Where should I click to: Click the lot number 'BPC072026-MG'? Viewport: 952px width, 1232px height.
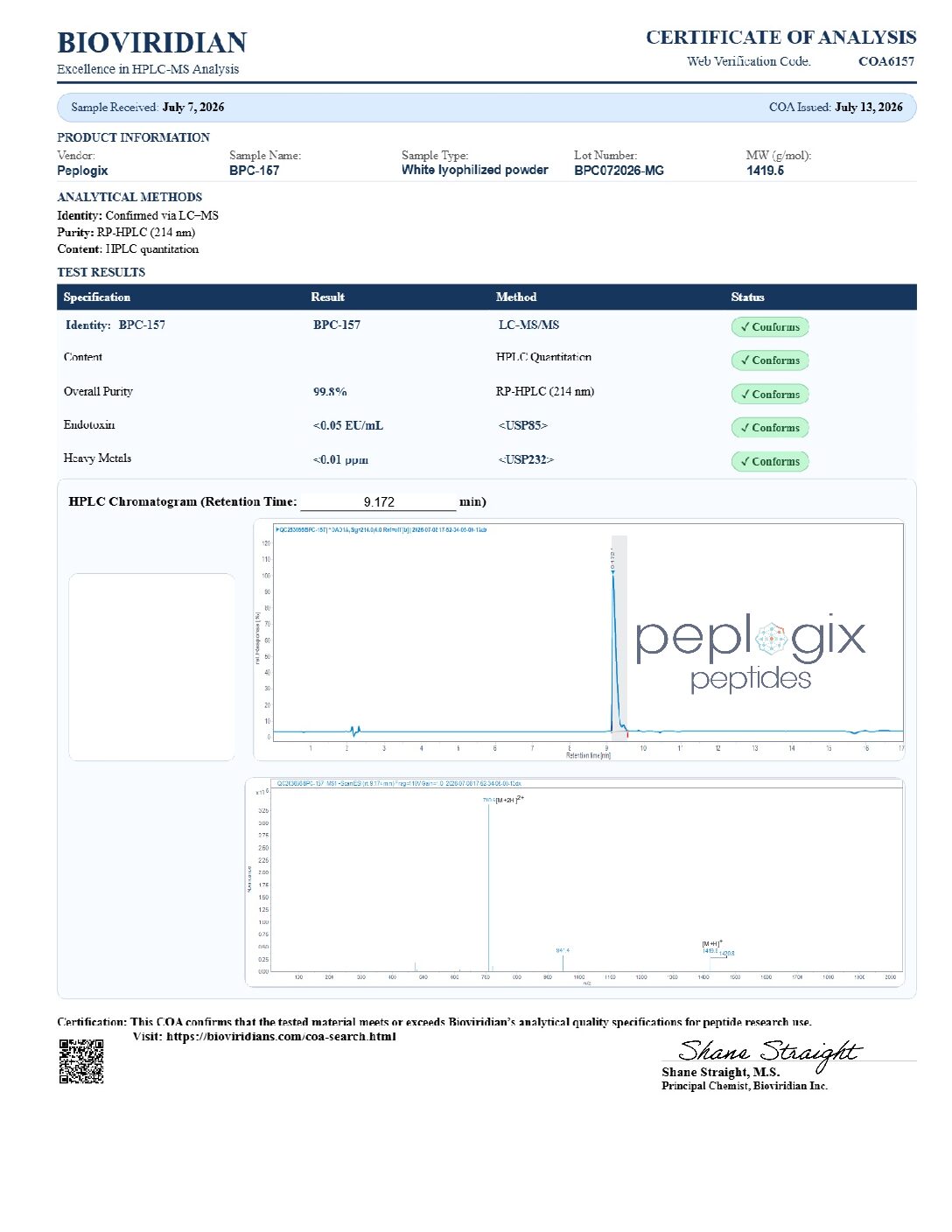coord(619,171)
